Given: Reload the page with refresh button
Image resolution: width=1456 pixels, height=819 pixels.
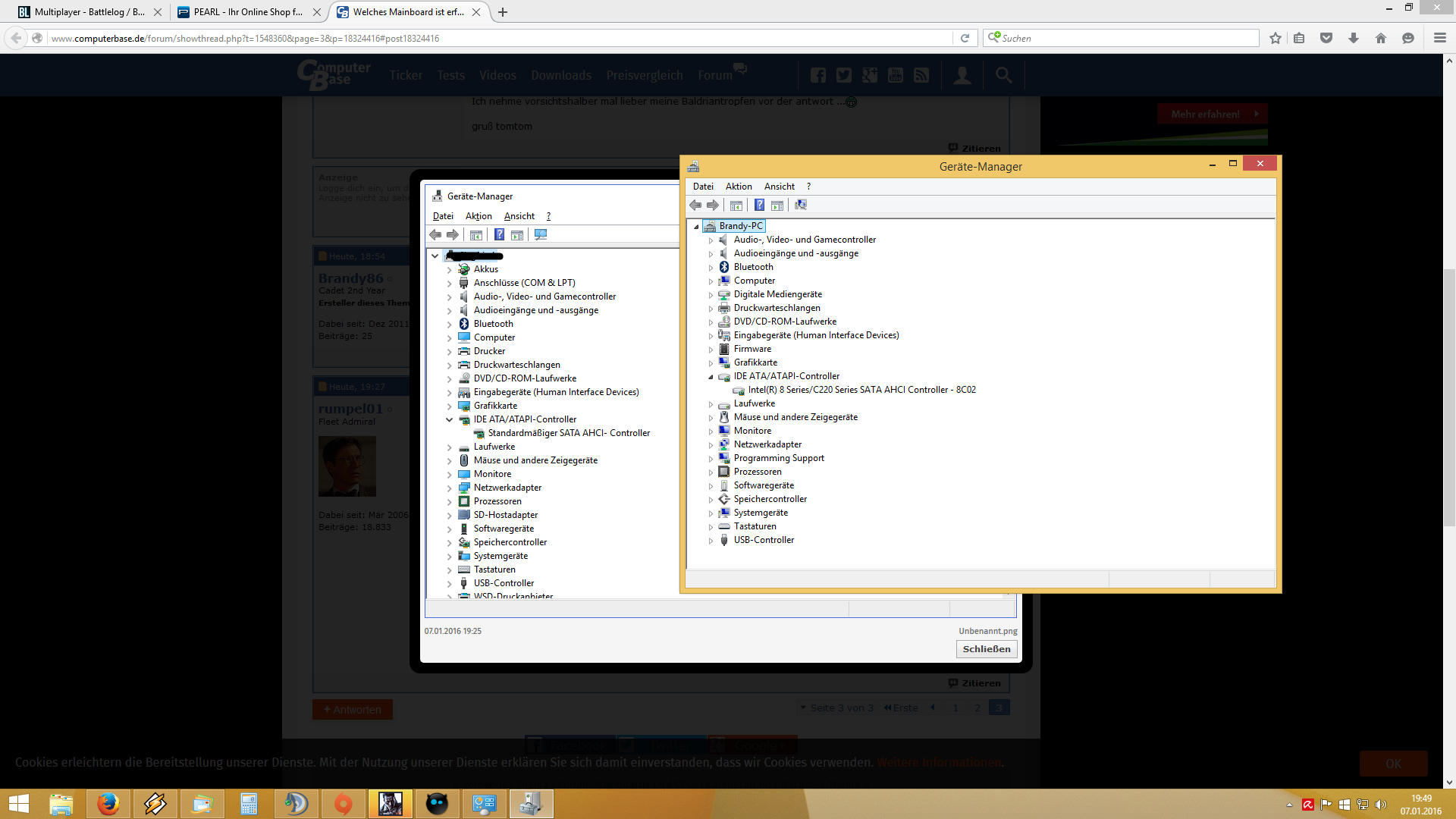Looking at the screenshot, I should (965, 38).
